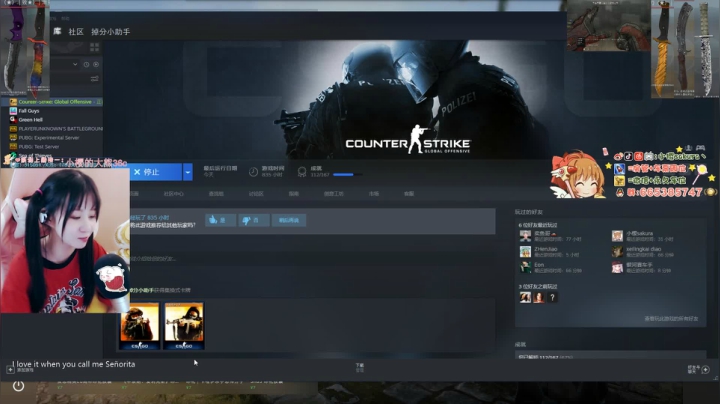Viewport: 720px width, 404px height.
Task: Click first avatar under previously played friends
Action: coord(525,297)
